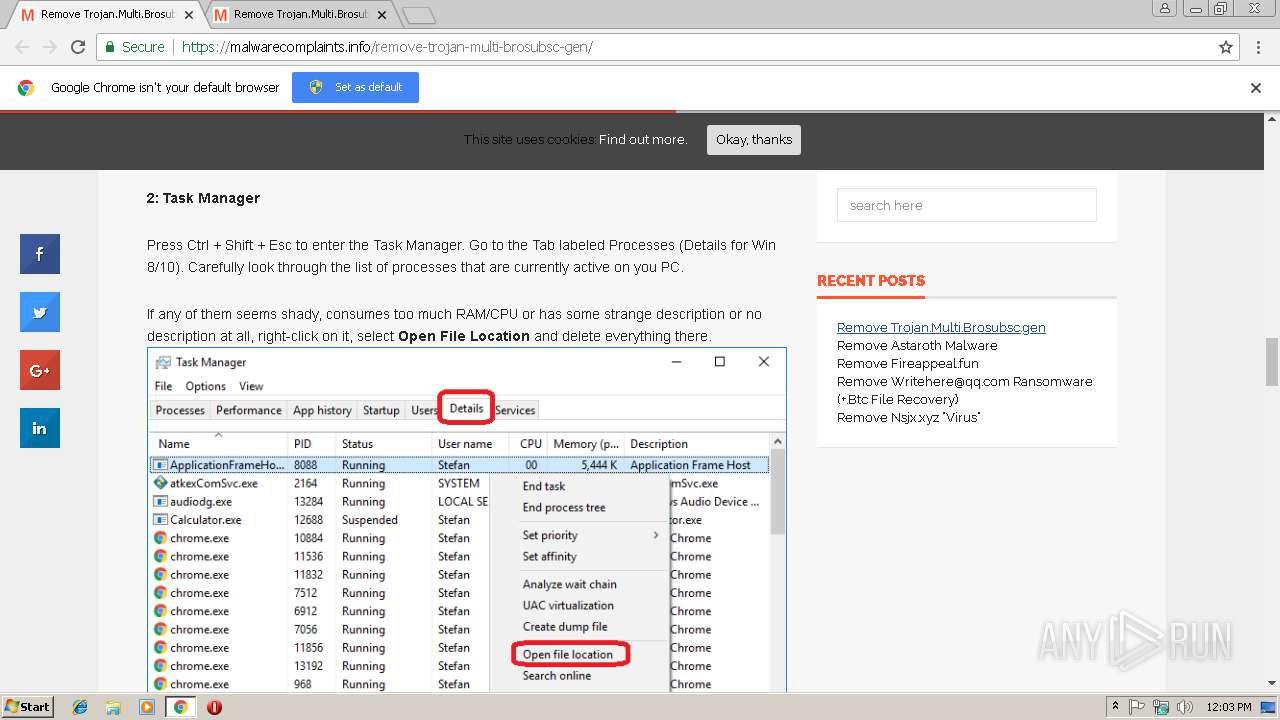Open Remove Trojan.Multi.Brosubsc.gen recent post
Image resolution: width=1280 pixels, height=720 pixels.
tap(941, 327)
